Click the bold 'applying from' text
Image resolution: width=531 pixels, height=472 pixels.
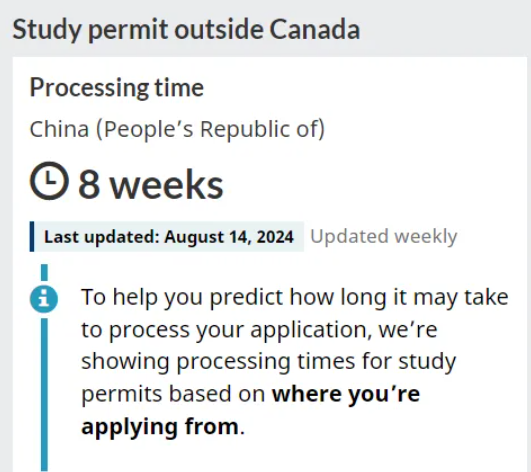pos(160,427)
